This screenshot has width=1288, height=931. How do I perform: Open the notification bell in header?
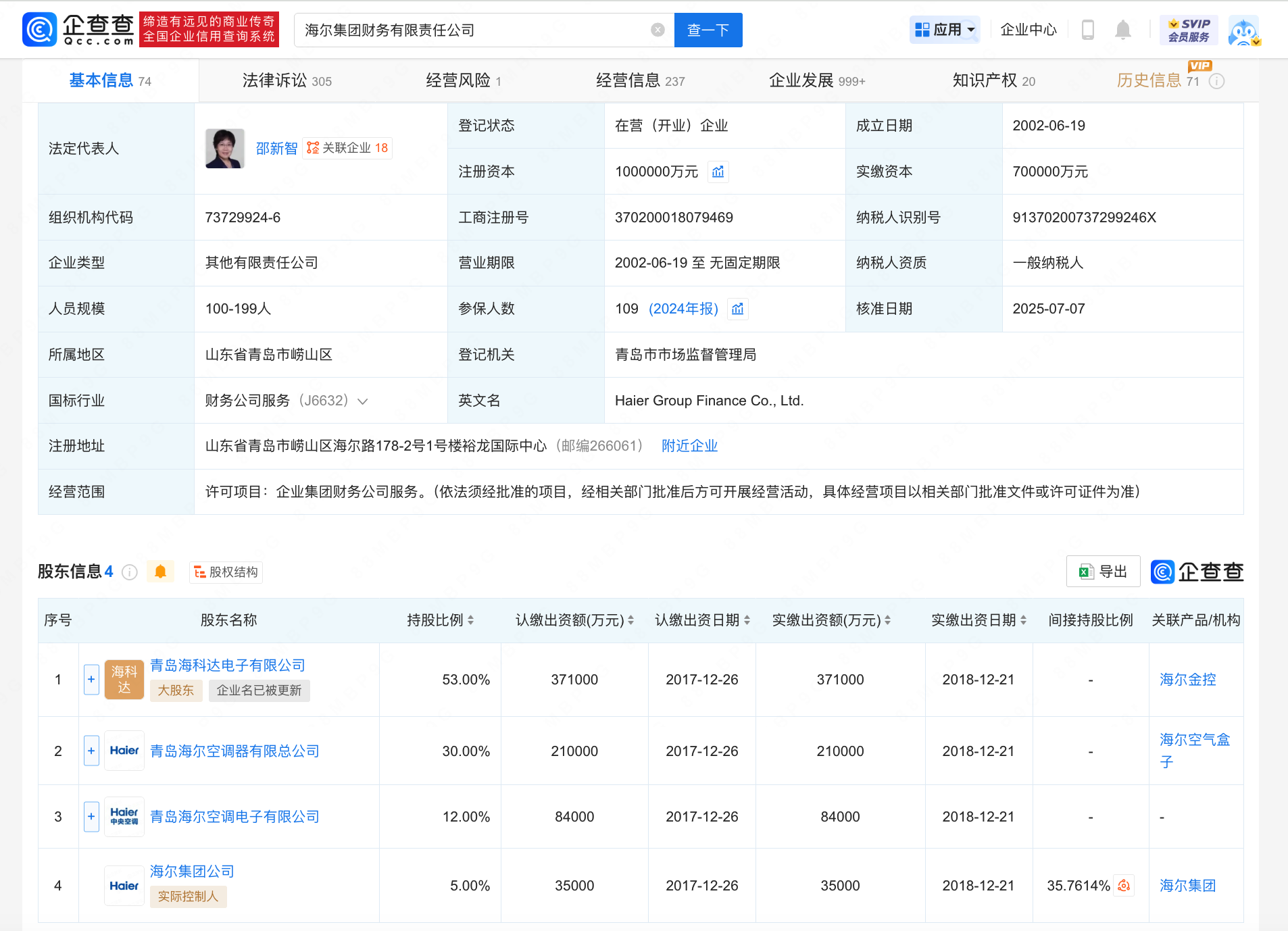(x=1123, y=30)
